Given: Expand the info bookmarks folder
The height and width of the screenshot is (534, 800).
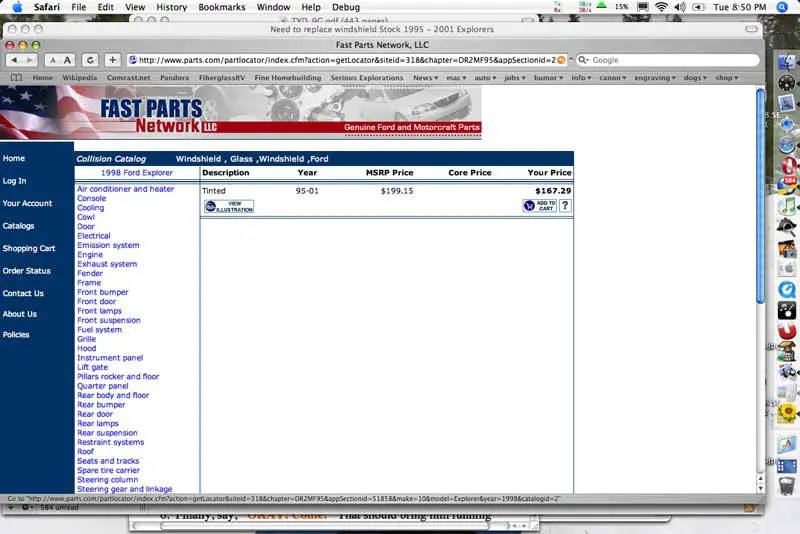Looking at the screenshot, I should pyautogui.click(x=581, y=78).
